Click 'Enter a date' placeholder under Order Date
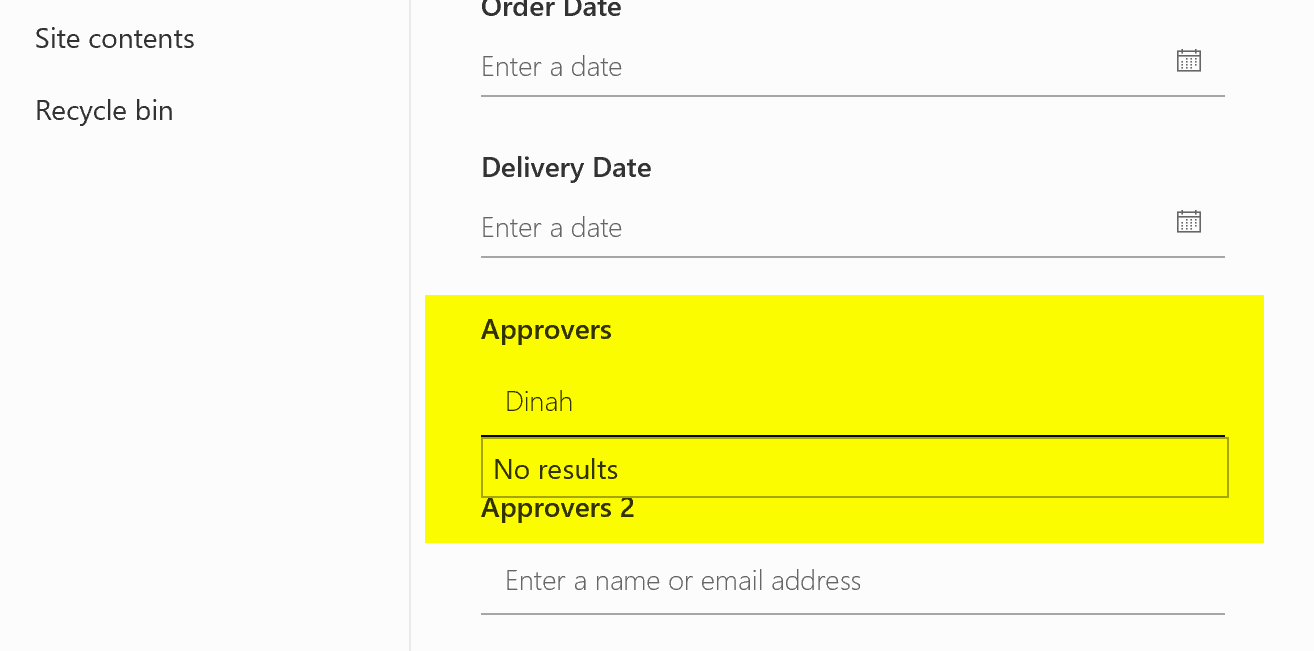The width and height of the screenshot is (1314, 651). click(551, 67)
